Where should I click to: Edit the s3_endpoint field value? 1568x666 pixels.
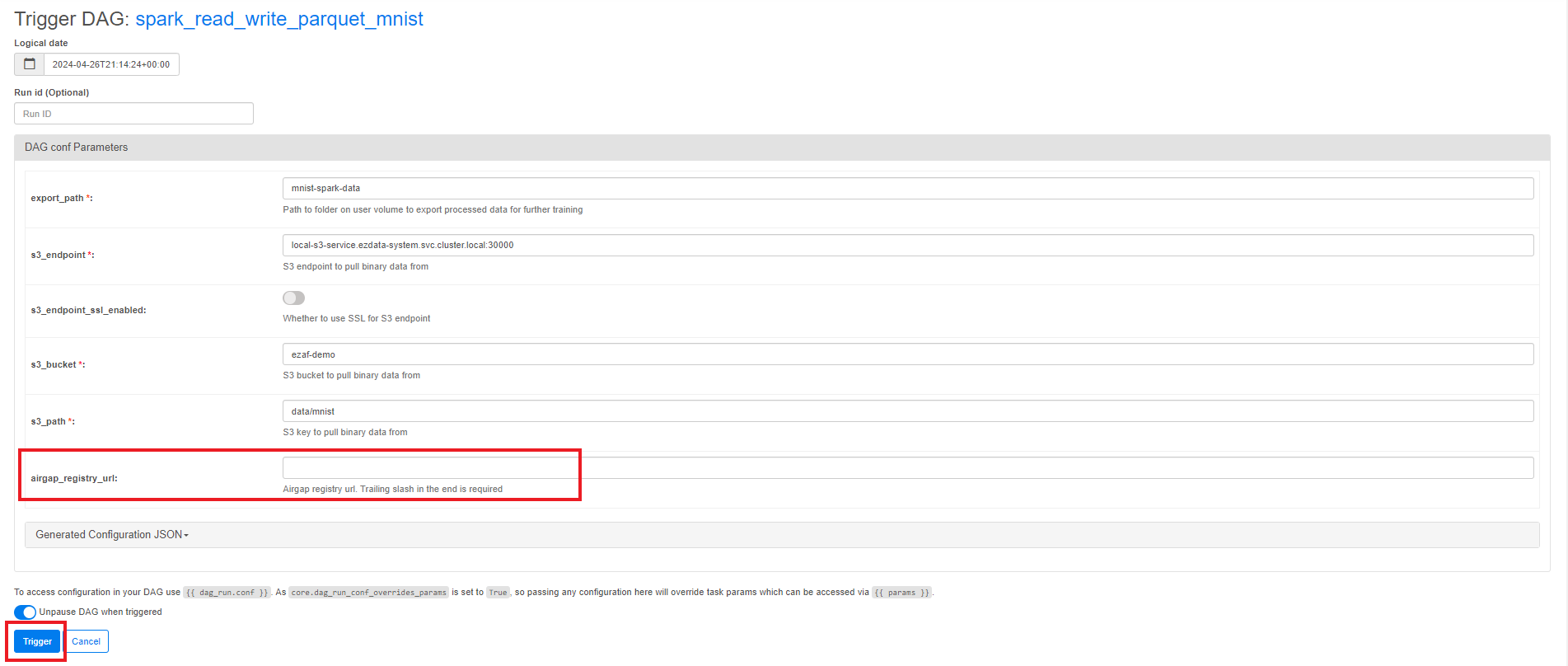pyautogui.click(x=908, y=245)
